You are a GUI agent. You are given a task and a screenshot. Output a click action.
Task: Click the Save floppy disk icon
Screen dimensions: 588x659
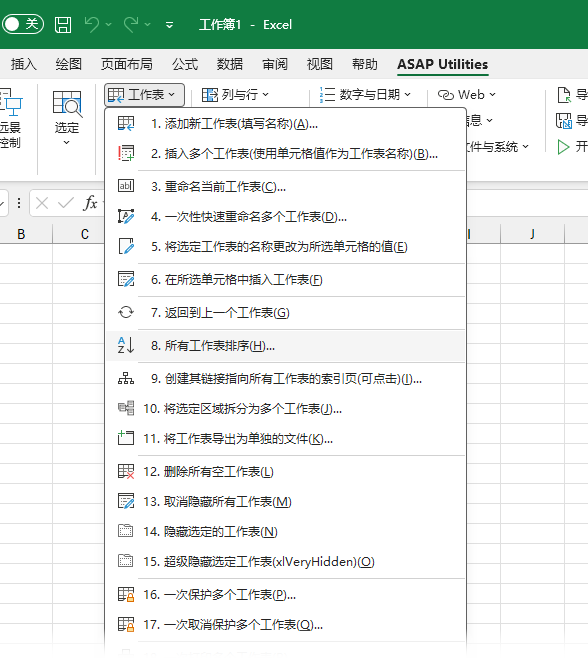pyautogui.click(x=63, y=25)
